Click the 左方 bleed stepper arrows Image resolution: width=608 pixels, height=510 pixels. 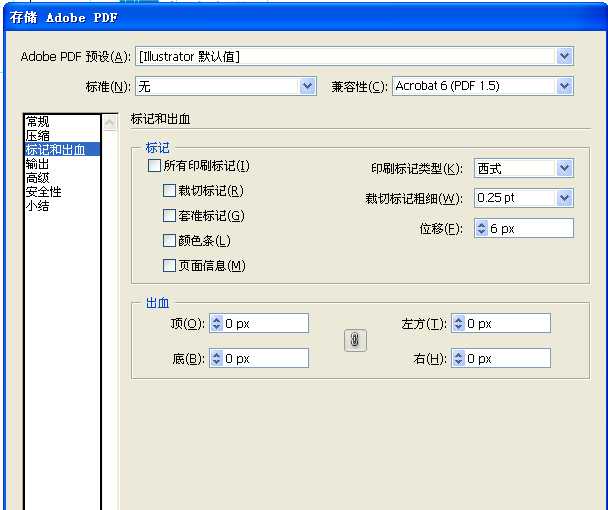458,323
